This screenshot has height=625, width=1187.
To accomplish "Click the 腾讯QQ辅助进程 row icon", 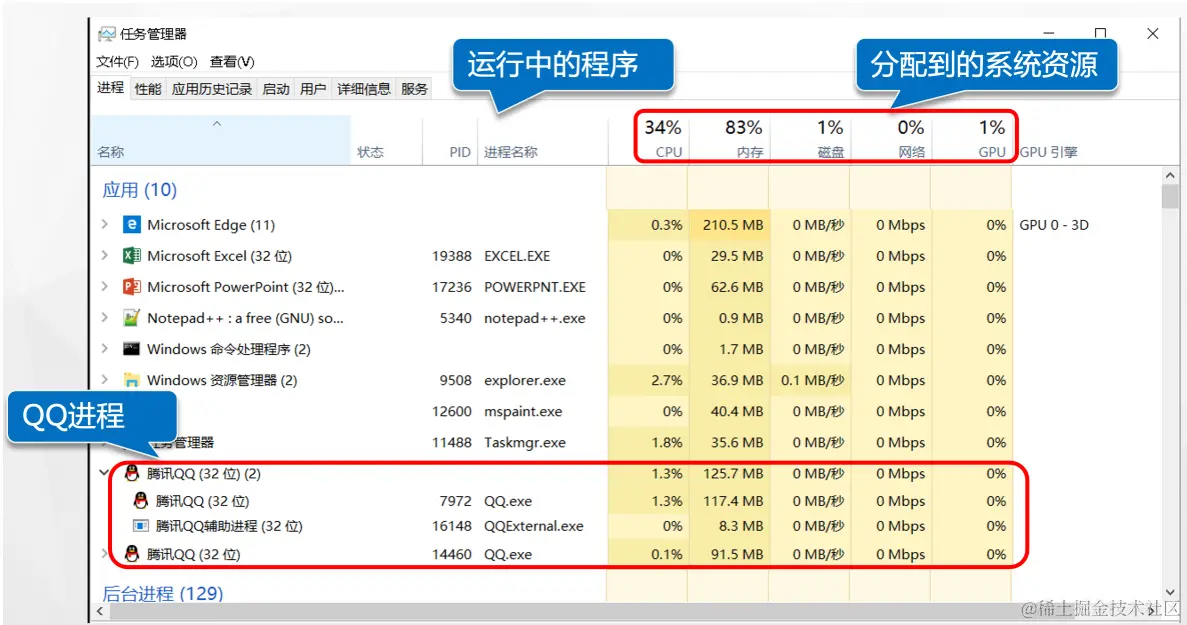I will 140,525.
